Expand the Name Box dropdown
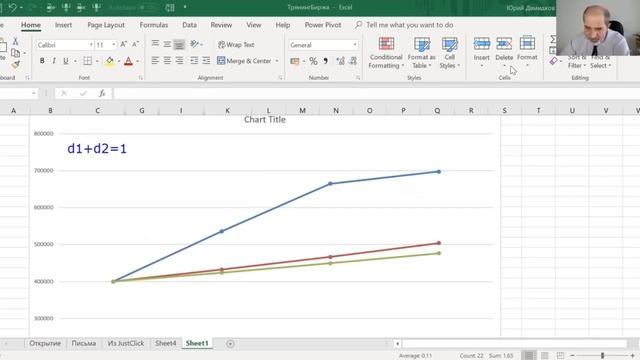Screen dimensions: 640x360 click(x=33, y=93)
